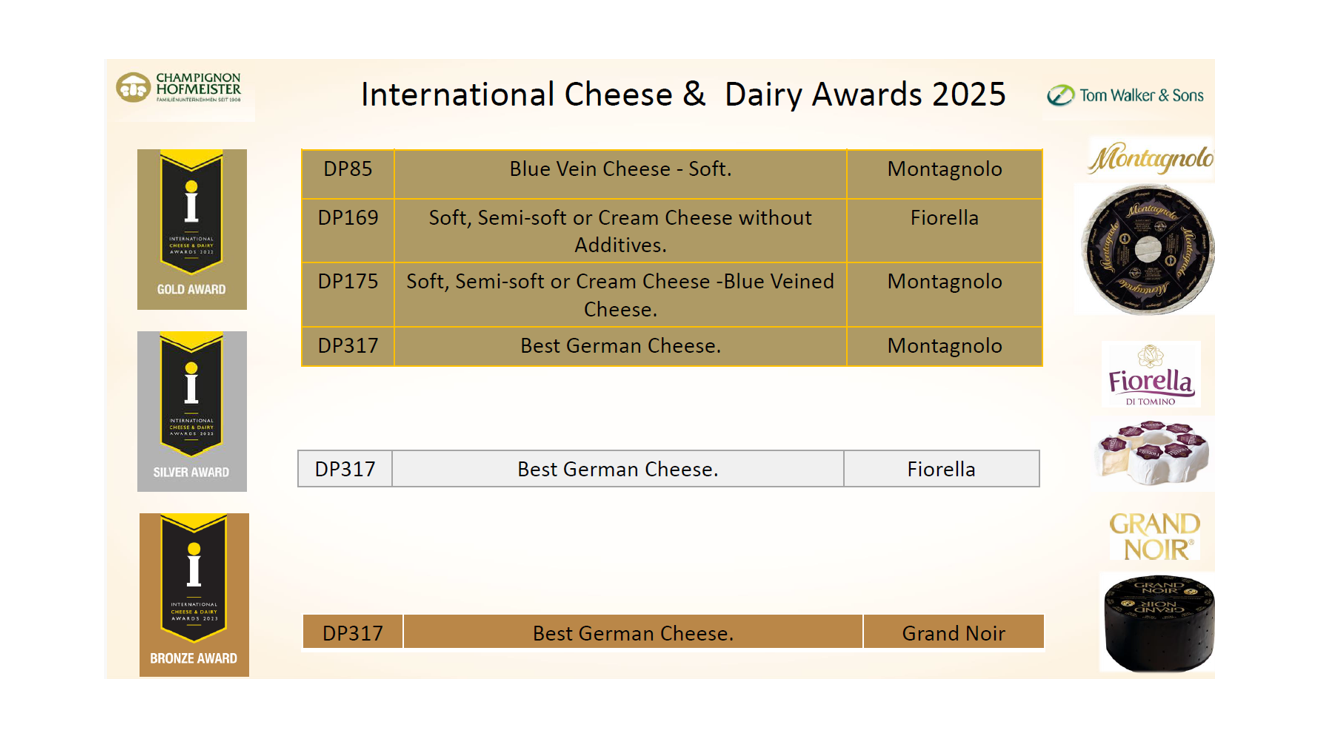Open the Fiorella cheese ring image
This screenshot has height=736, width=1318.
[1152, 453]
